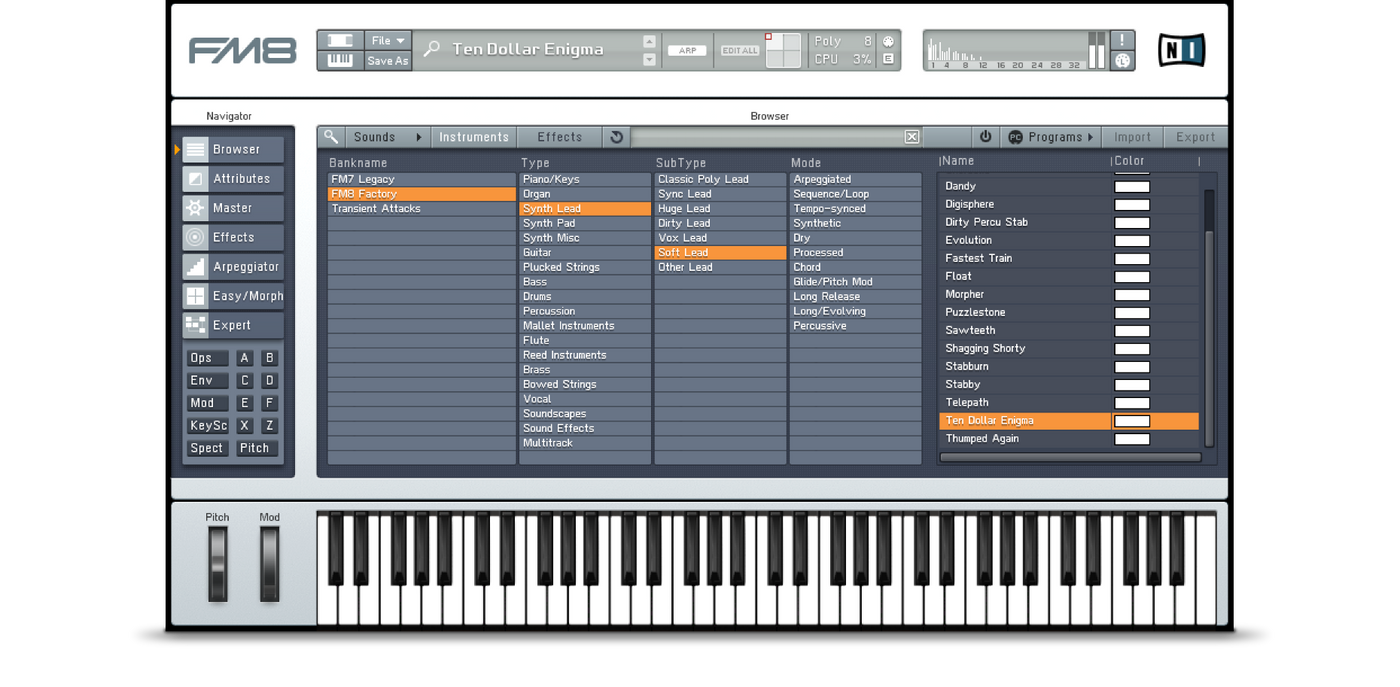Image resolution: width=1400 pixels, height=687 pixels.
Task: Switch to the Instruments browser tab
Action: click(x=474, y=137)
